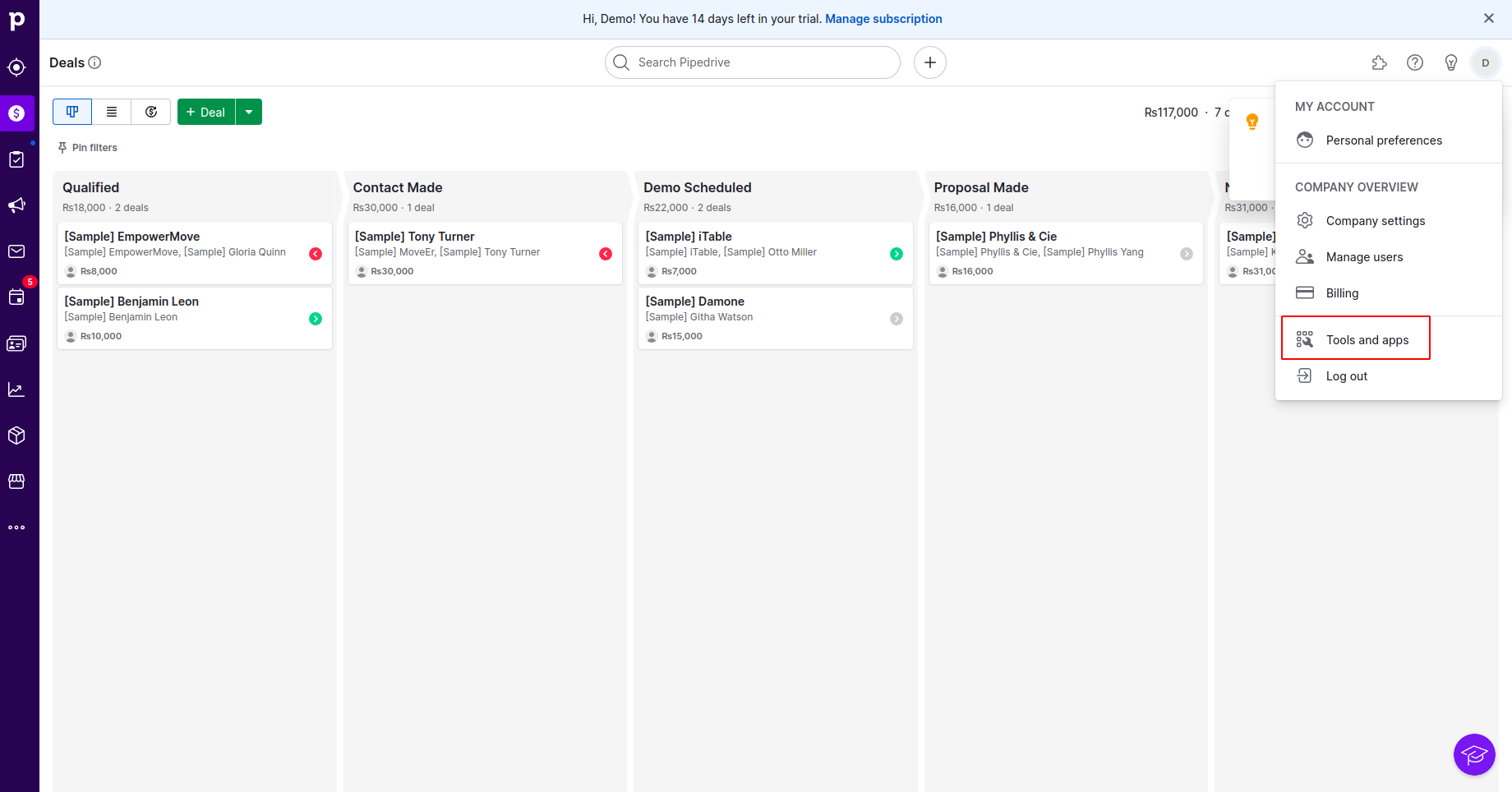Viewport: 1512px width, 792px height.
Task: Switch to list view
Action: click(112, 112)
